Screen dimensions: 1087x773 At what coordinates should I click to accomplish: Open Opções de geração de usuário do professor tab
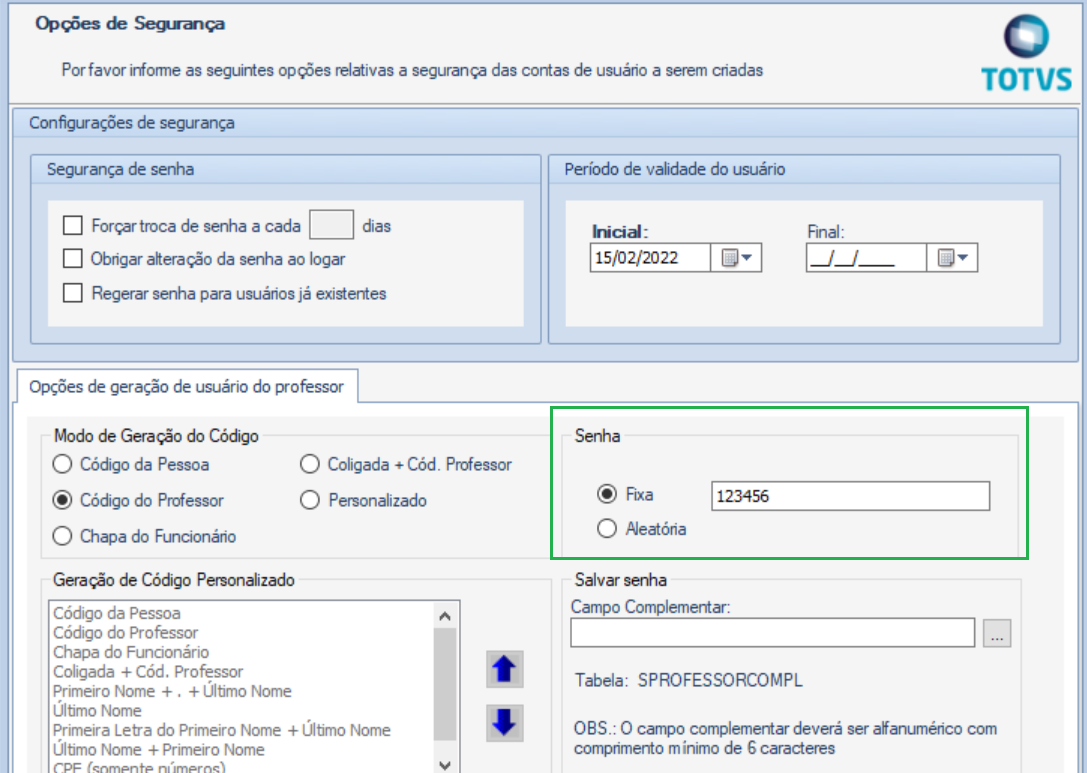(186, 386)
